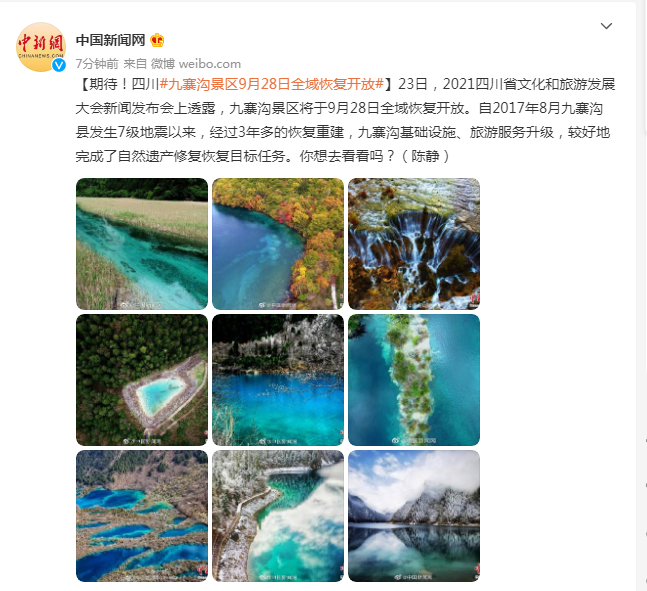Expand the post options chevron menu

point(606,26)
